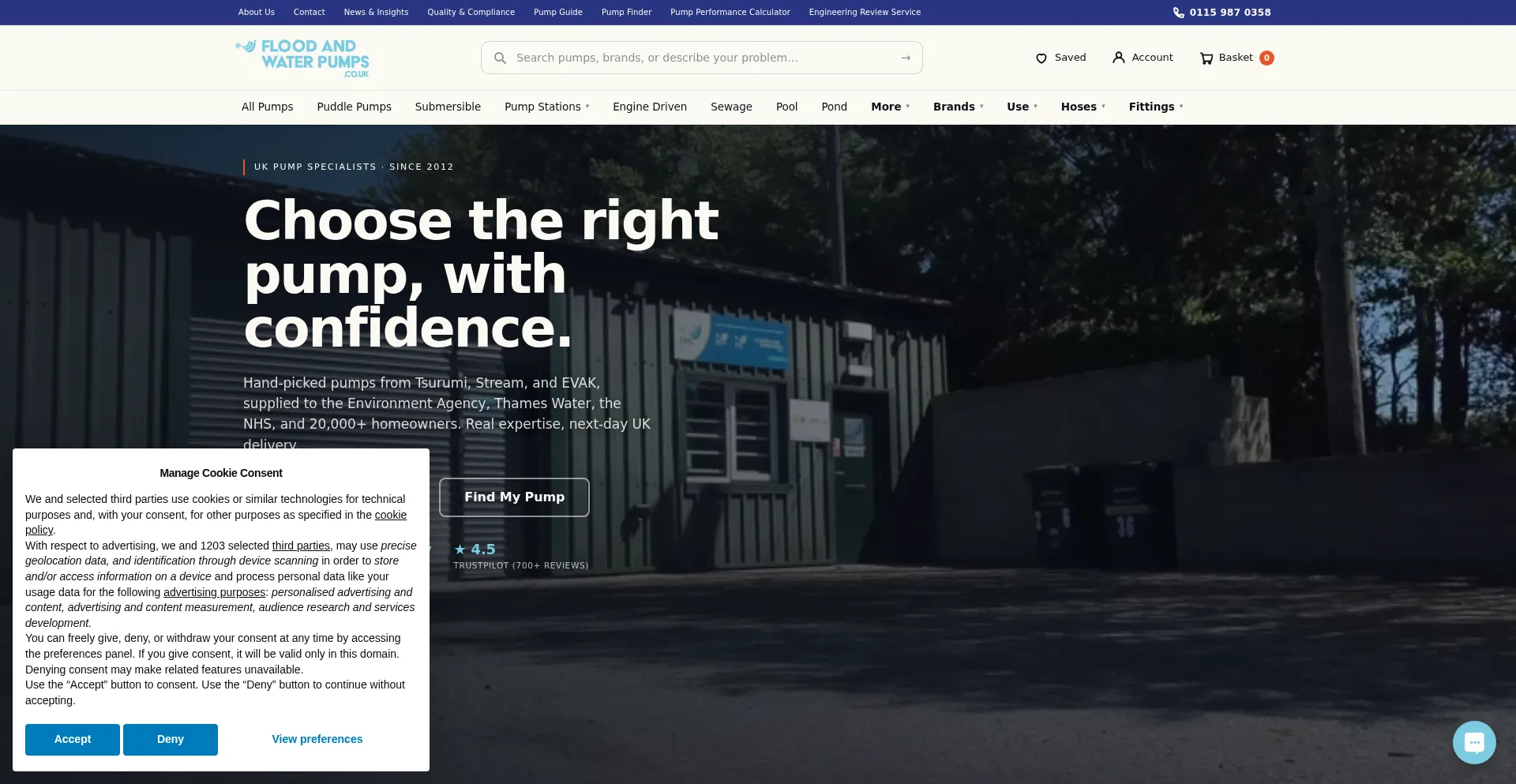Open Basket via the cart icon
Image resolution: width=1516 pixels, height=784 pixels.
click(x=1206, y=58)
